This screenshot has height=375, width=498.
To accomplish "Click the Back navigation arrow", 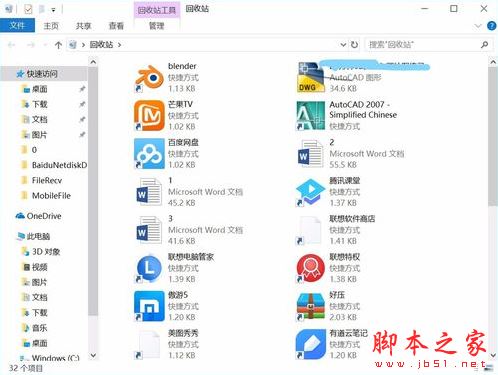I will (x=11, y=45).
